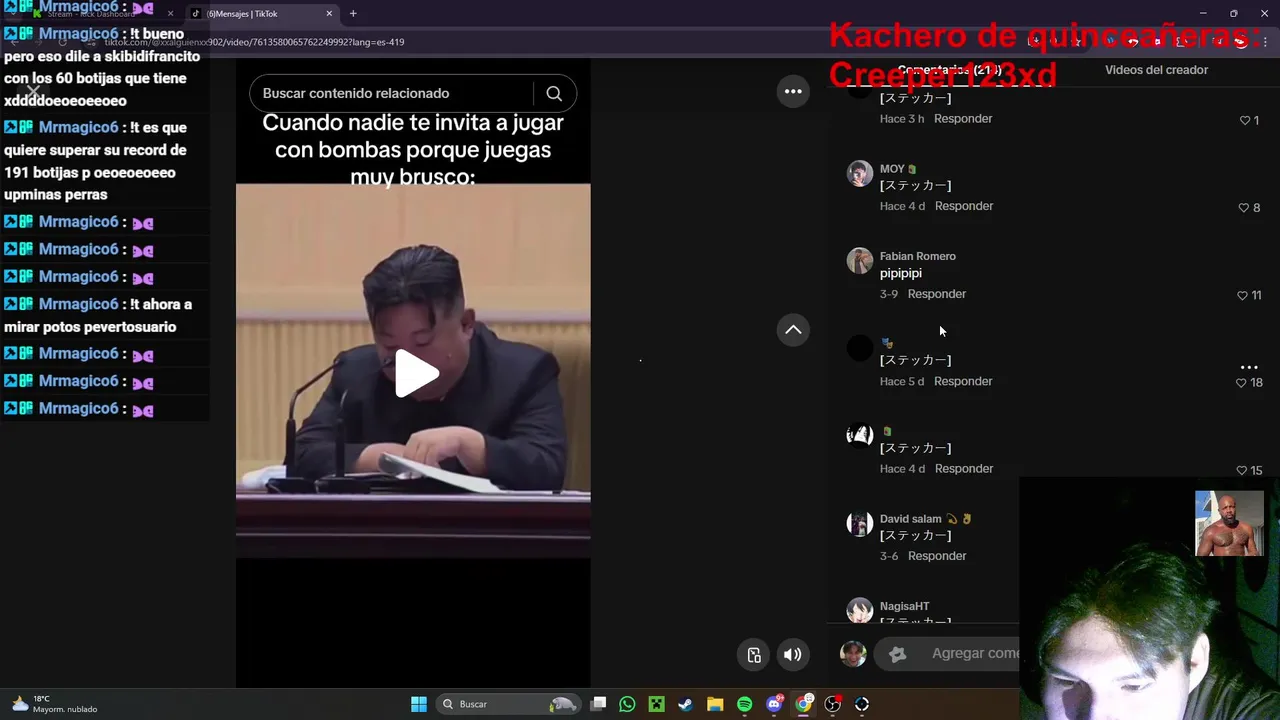Click the username 'Fabian Romero'
The width and height of the screenshot is (1280, 720).
917,256
